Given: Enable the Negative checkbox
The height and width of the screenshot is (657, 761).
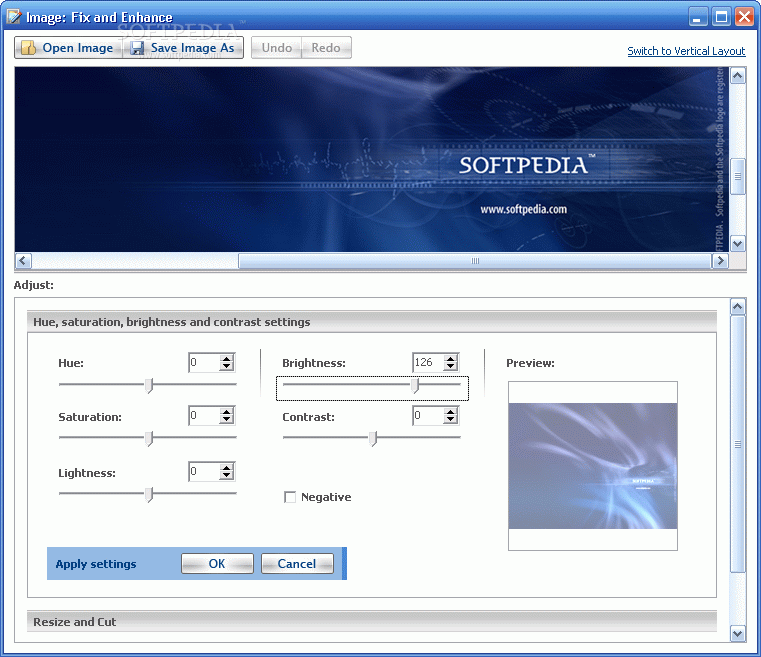Looking at the screenshot, I should [x=290, y=497].
